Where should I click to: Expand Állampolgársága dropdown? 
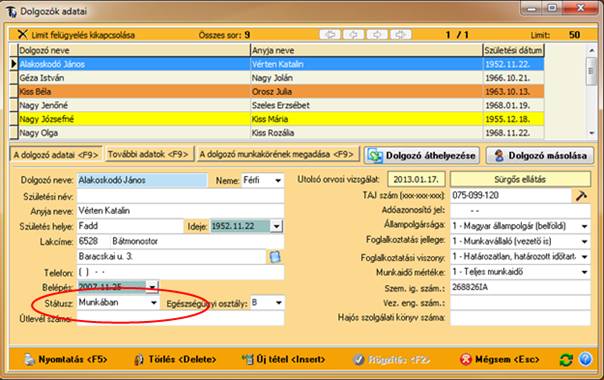click(584, 226)
